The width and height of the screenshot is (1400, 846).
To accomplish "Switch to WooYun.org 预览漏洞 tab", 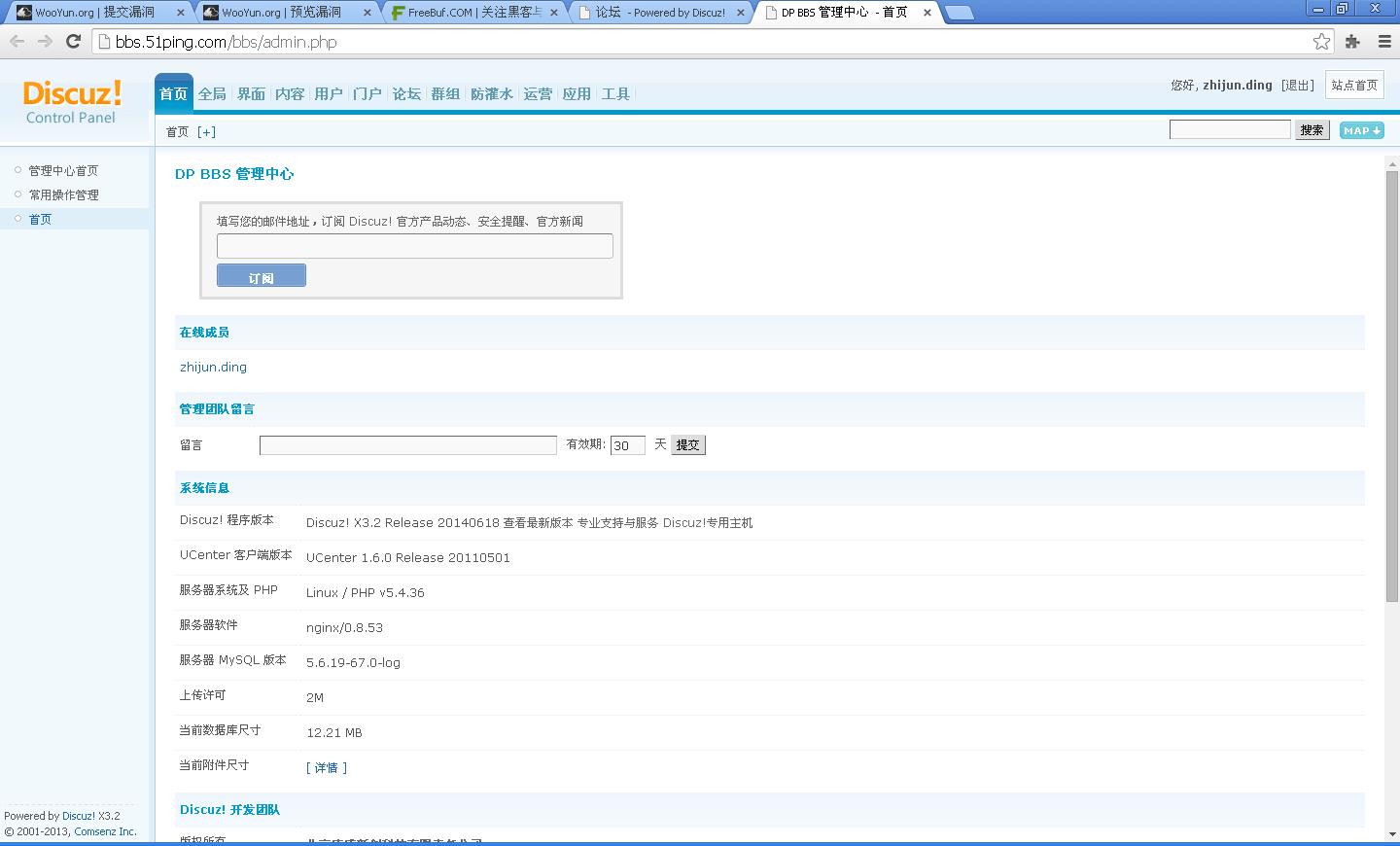I will point(282,13).
